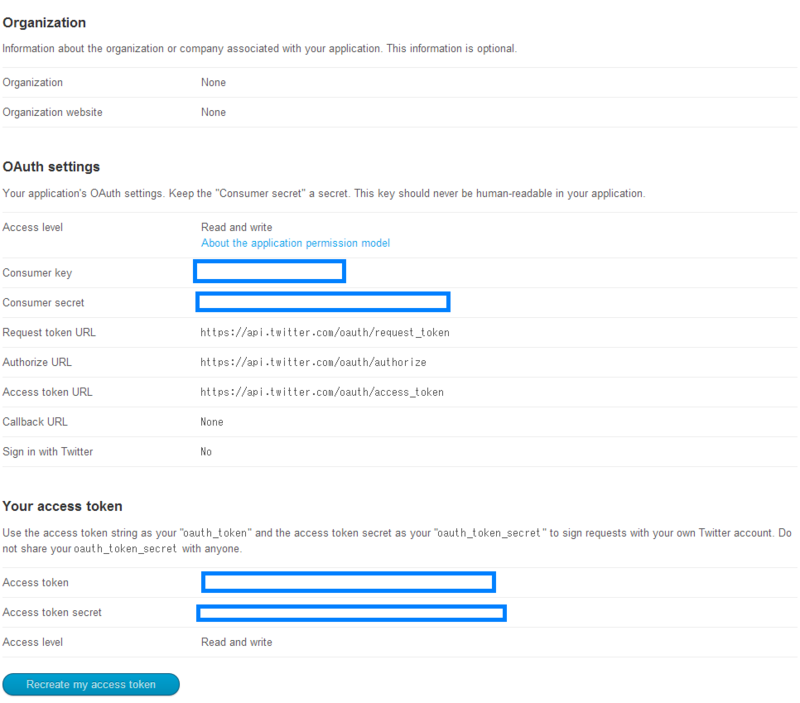The image size is (800, 703).
Task: Select the Consumer key field
Action: [269, 271]
